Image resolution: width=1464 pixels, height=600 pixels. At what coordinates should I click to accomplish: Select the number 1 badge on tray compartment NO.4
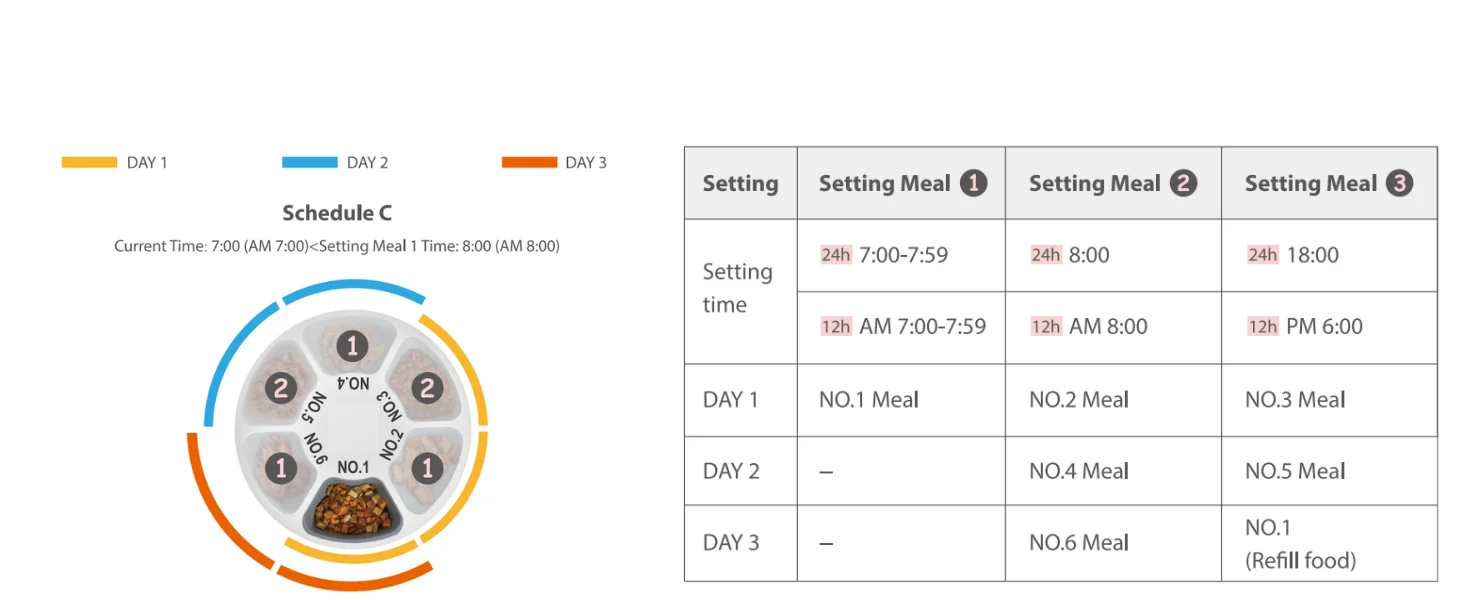351,346
